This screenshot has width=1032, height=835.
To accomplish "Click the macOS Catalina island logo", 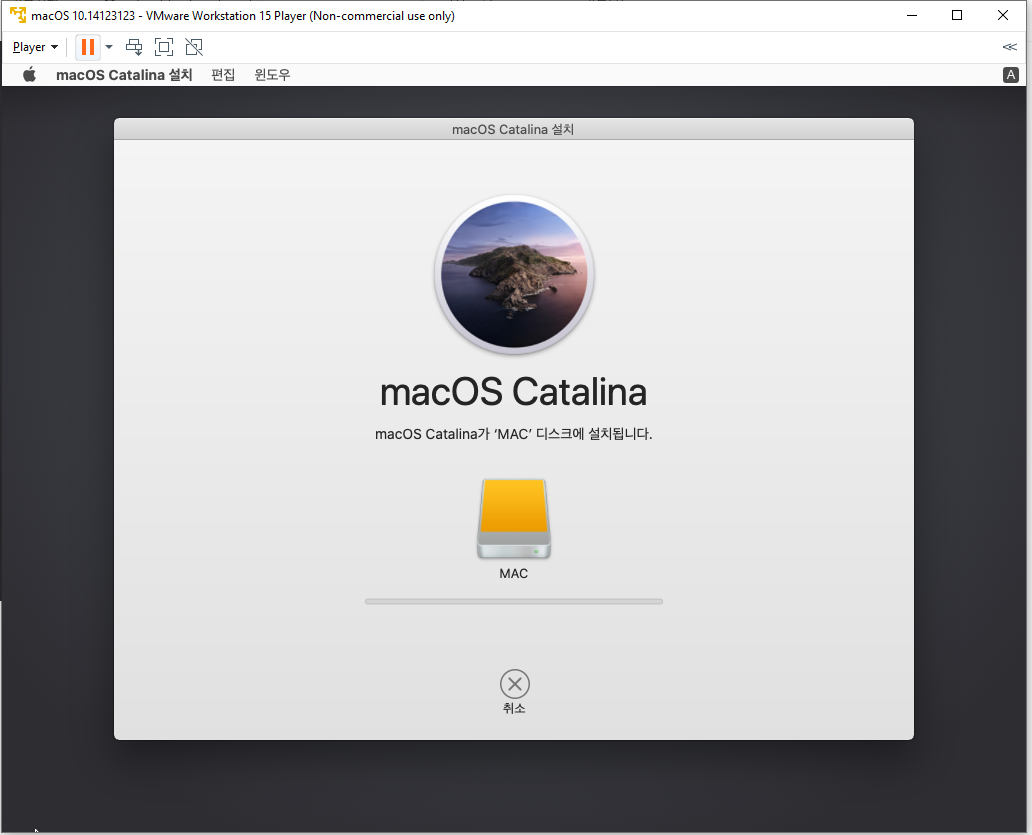I will 514,274.
